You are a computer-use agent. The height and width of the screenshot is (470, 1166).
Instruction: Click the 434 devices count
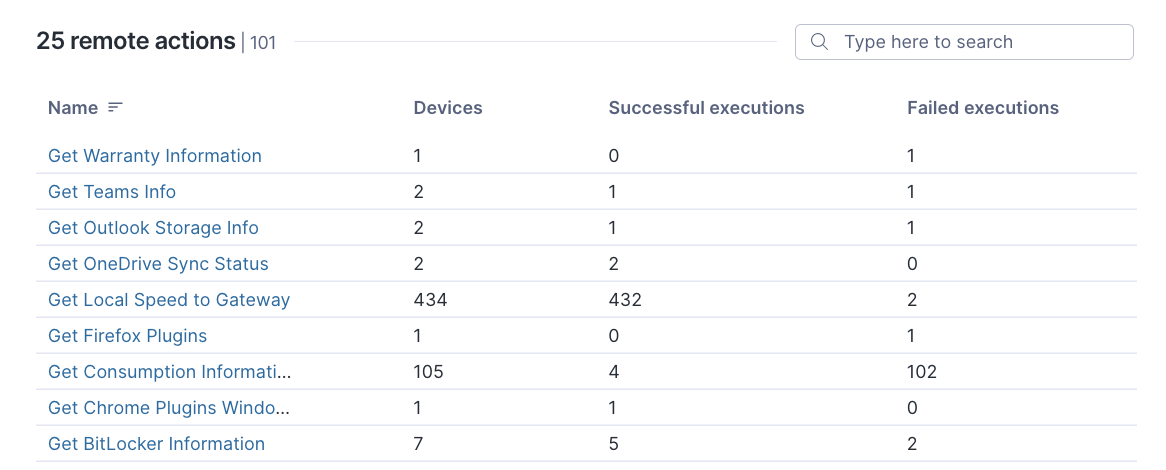430,300
